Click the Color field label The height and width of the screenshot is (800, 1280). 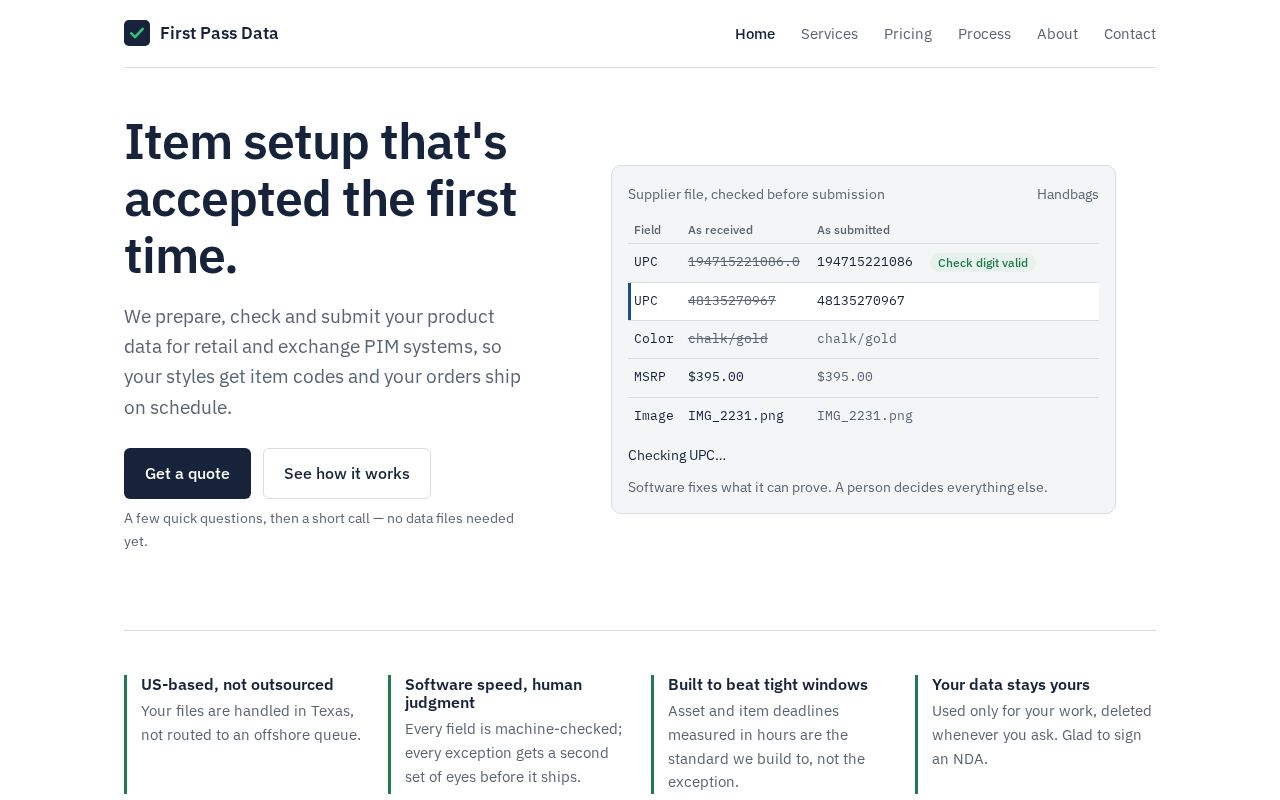pyautogui.click(x=654, y=339)
